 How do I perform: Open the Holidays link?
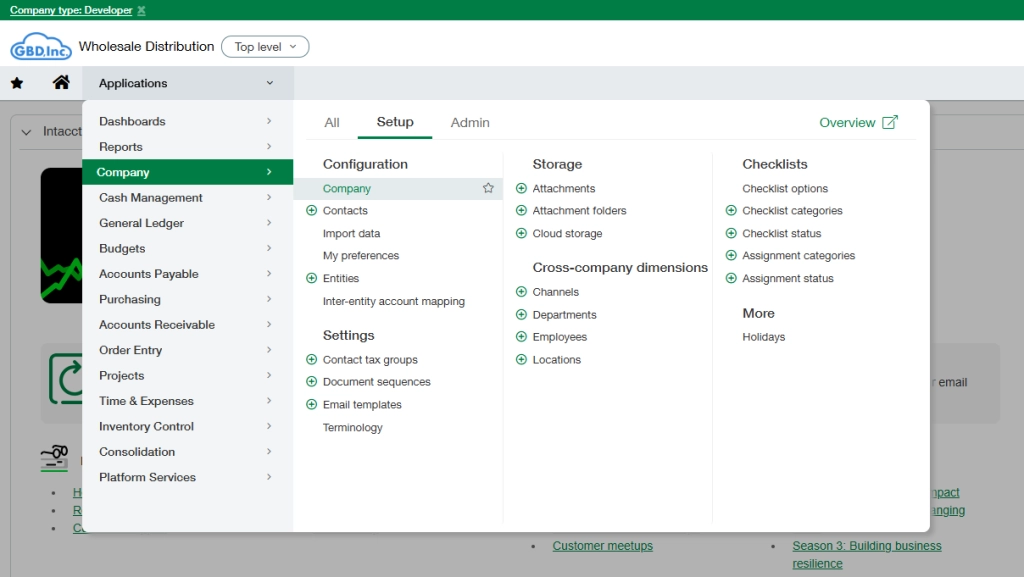763,337
